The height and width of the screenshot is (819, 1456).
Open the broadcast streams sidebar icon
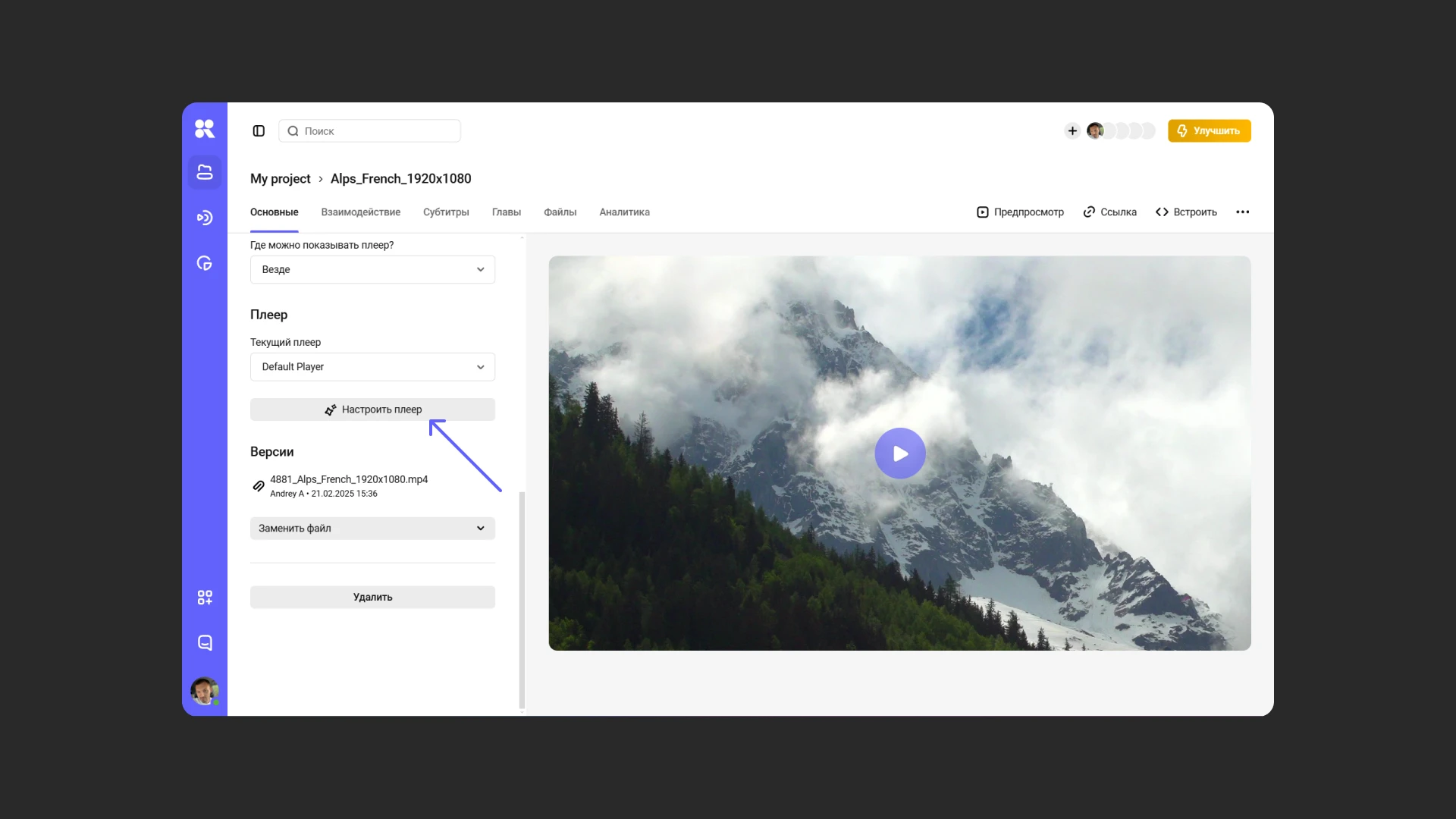[x=205, y=218]
